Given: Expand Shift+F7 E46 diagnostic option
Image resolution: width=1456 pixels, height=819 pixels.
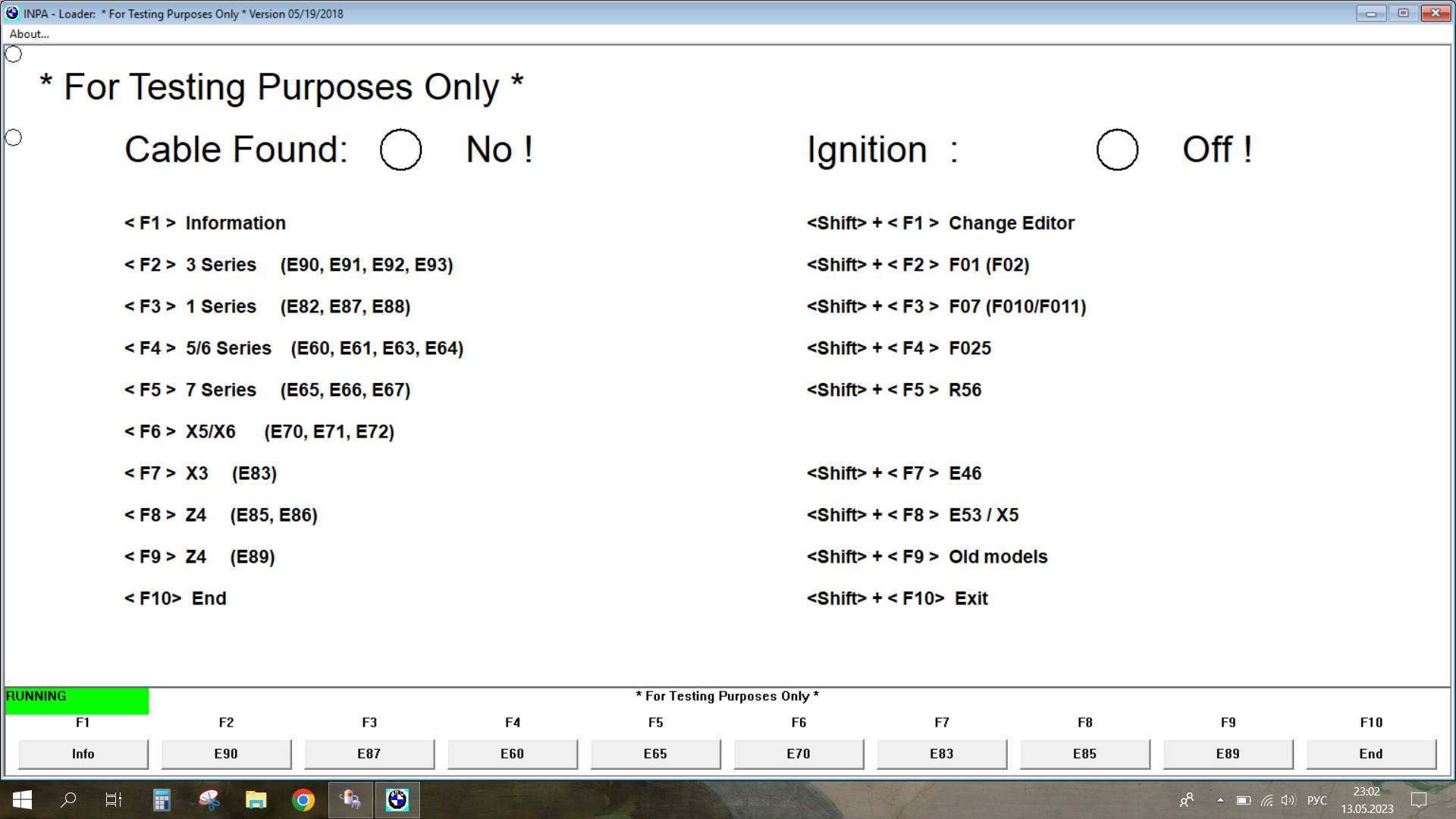Looking at the screenshot, I should click(894, 473).
